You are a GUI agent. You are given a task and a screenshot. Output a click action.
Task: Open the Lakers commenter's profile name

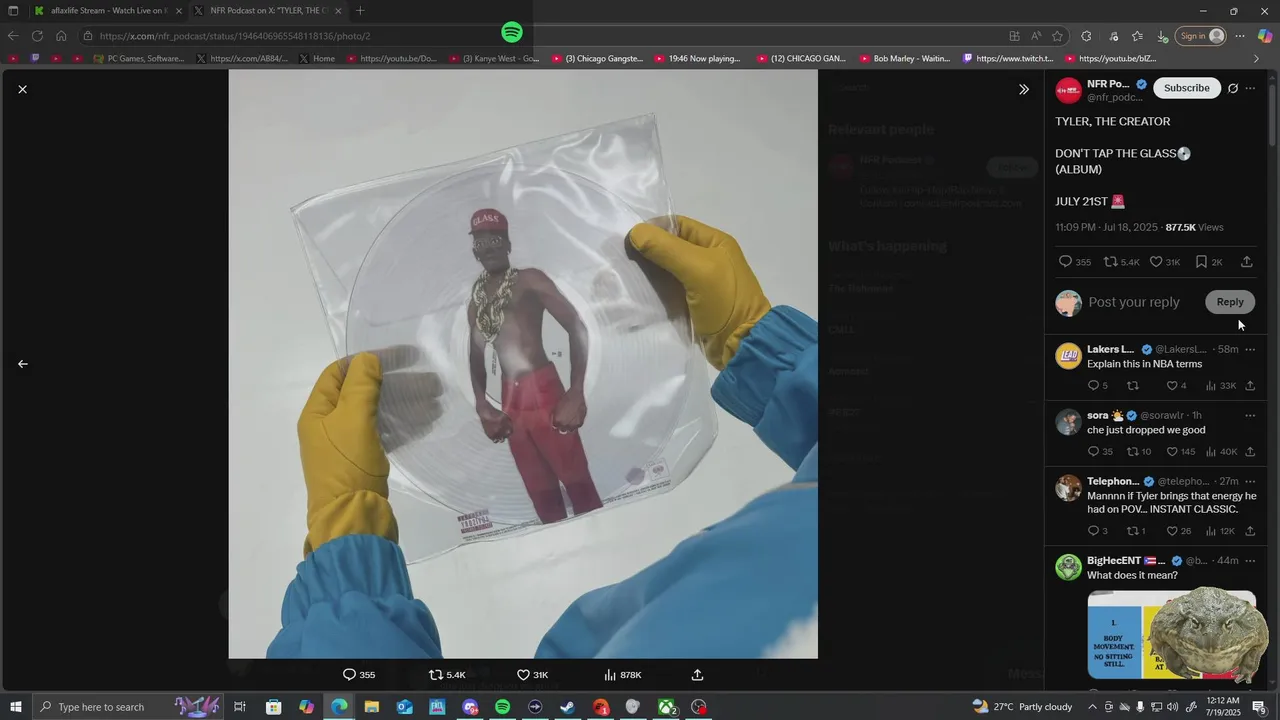tap(1110, 349)
